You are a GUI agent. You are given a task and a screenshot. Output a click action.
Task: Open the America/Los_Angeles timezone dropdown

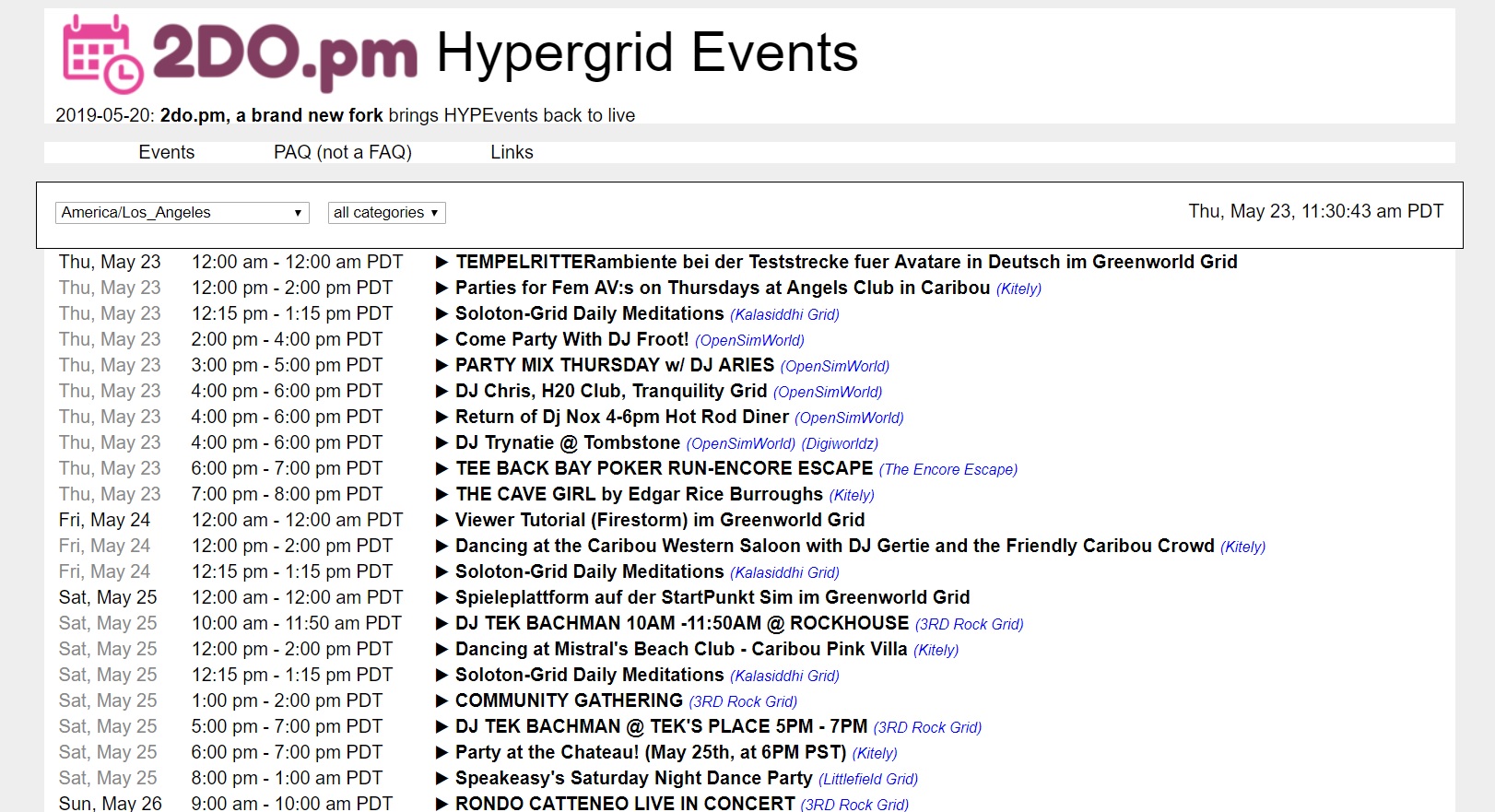pos(182,213)
